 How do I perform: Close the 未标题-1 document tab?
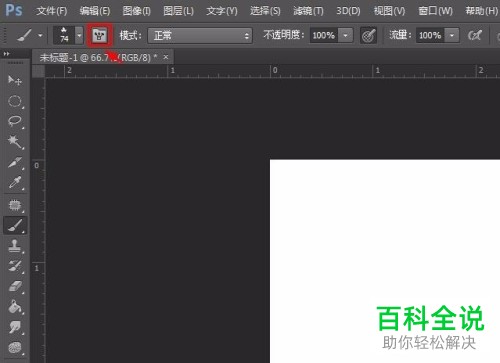coord(166,57)
